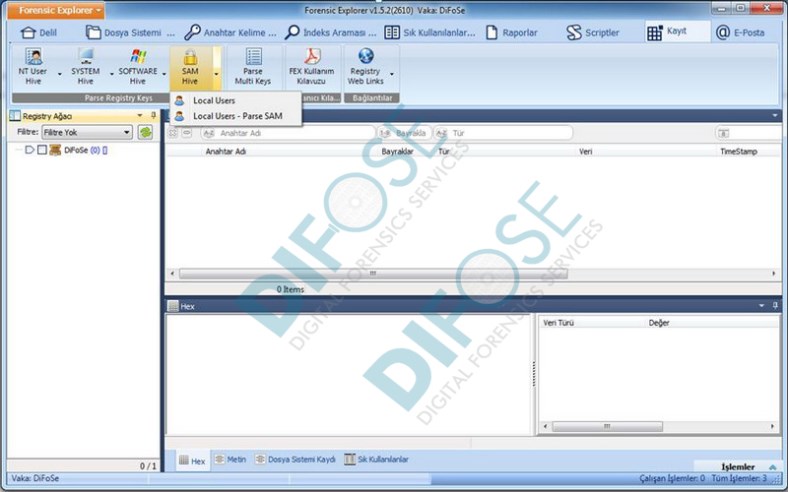788x492 pixels.
Task: Click the horizontal scrollbar in key list
Action: pos(370,272)
